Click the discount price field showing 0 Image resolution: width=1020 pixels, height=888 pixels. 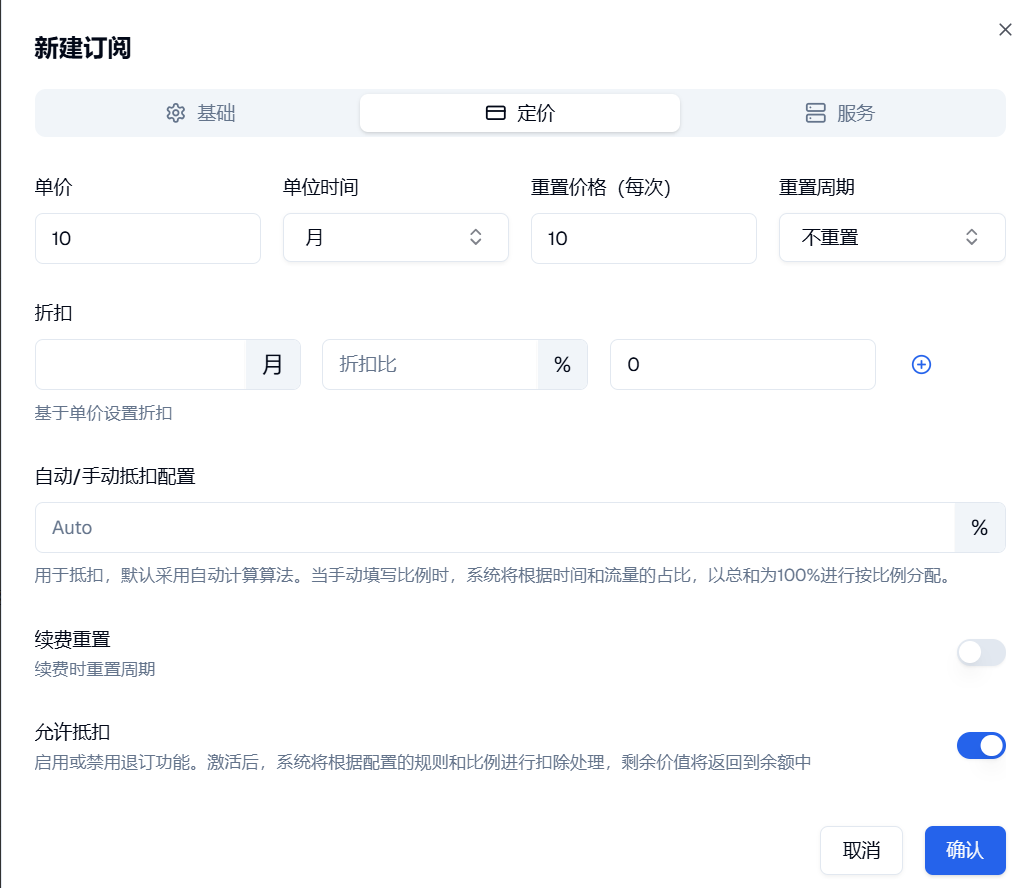pyautogui.click(x=742, y=364)
